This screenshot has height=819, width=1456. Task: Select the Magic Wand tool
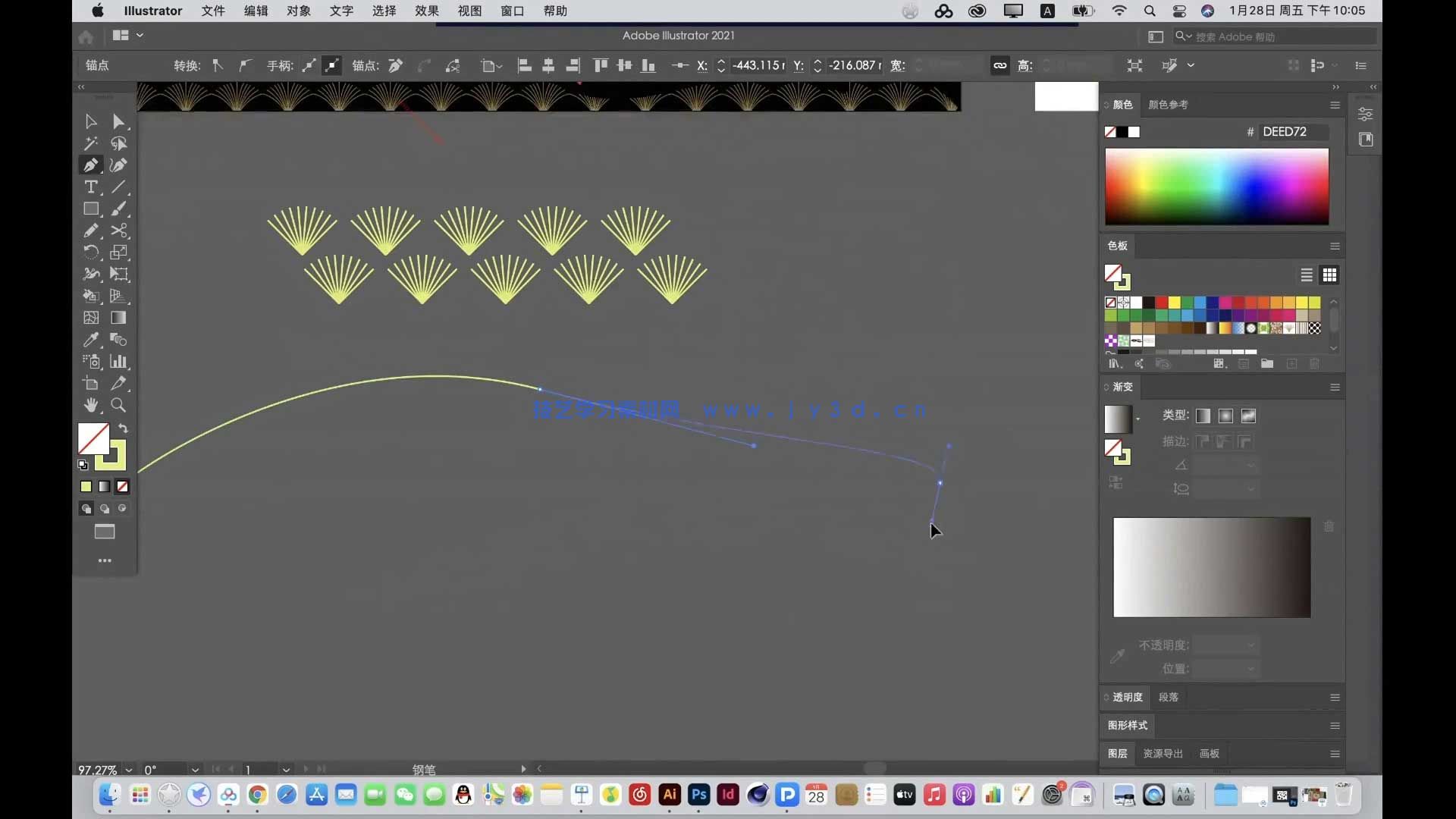click(91, 143)
